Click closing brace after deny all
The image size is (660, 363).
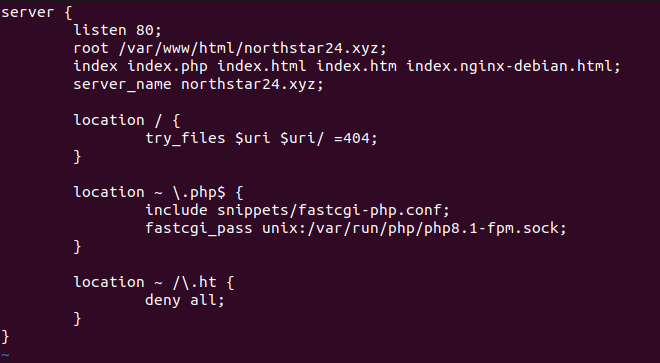tap(77, 319)
